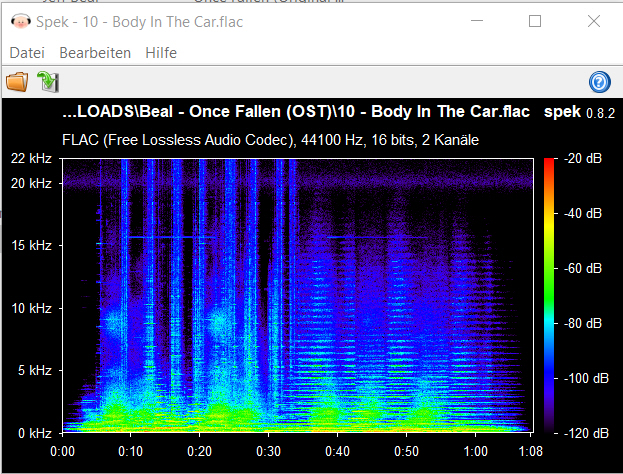
Task: Click the 5 kHz axis label
Action: (x=35, y=370)
